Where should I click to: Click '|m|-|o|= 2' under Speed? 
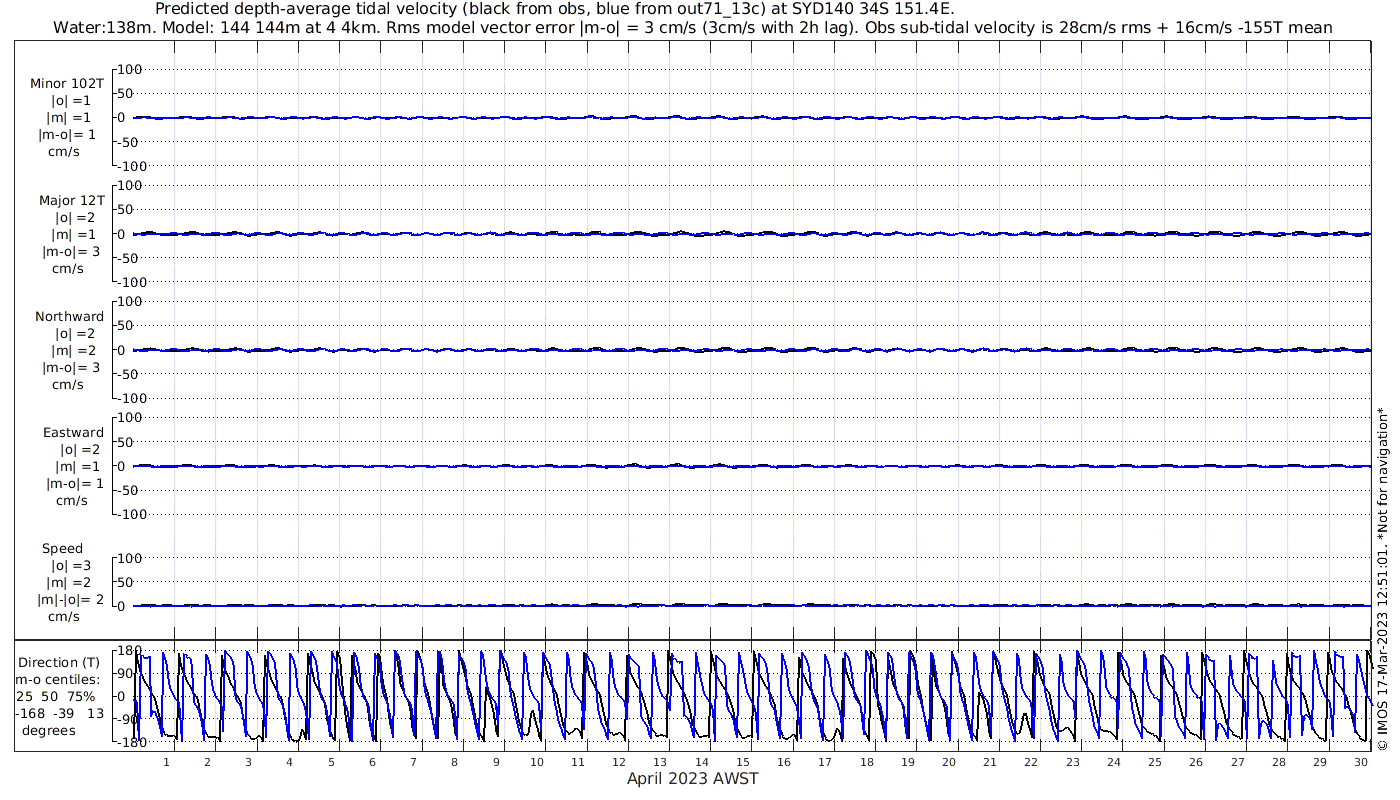tap(71, 600)
